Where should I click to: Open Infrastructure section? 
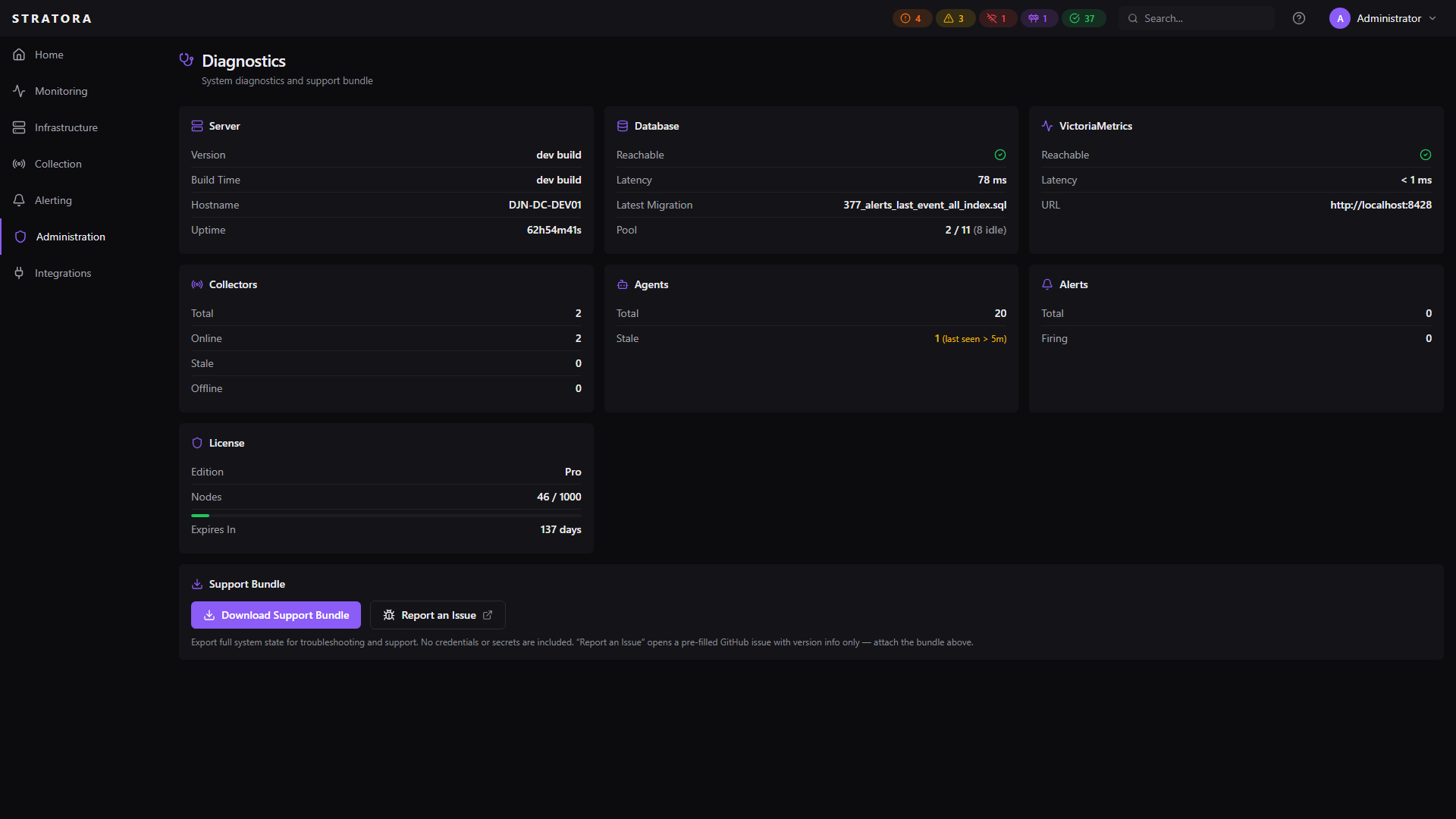[x=83, y=127]
